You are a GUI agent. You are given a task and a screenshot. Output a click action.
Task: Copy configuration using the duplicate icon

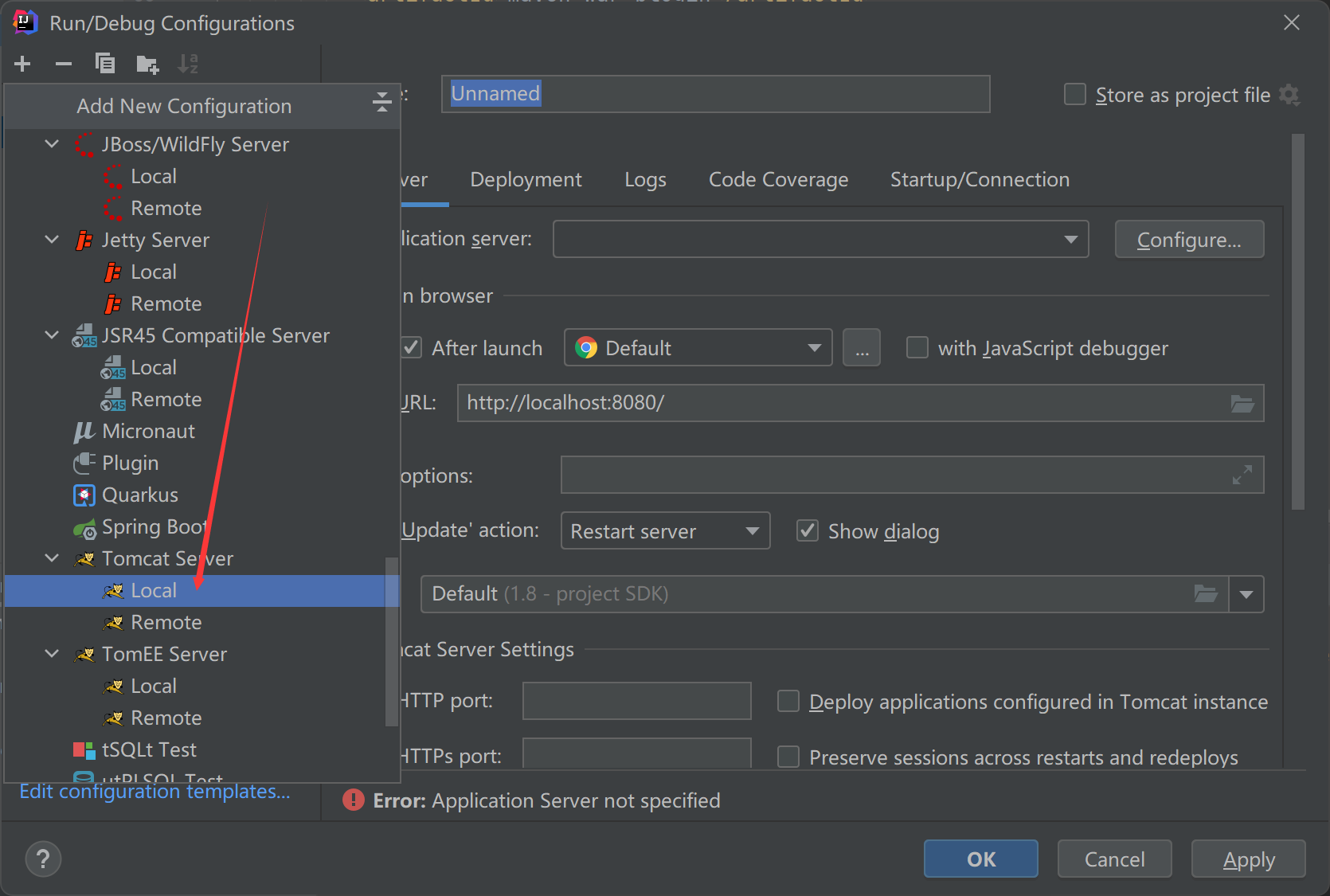point(105,64)
